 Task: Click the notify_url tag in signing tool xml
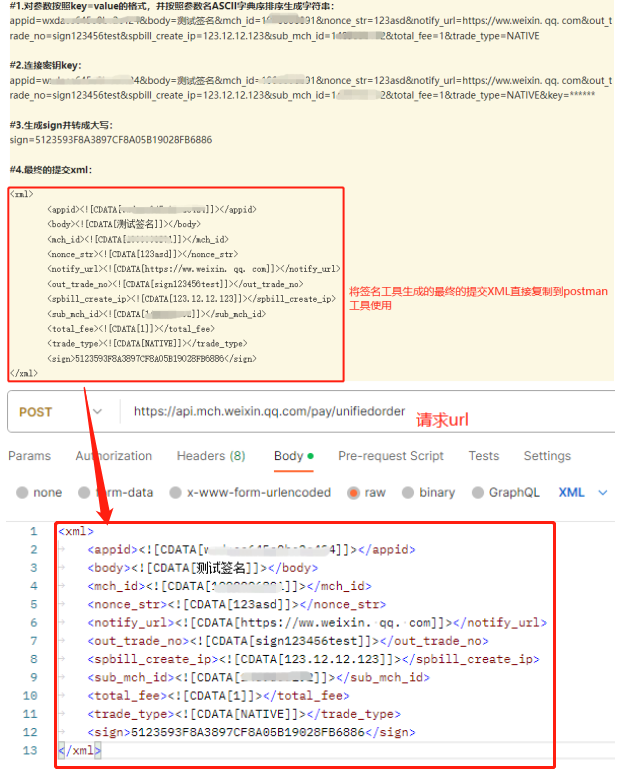click(x=193, y=269)
